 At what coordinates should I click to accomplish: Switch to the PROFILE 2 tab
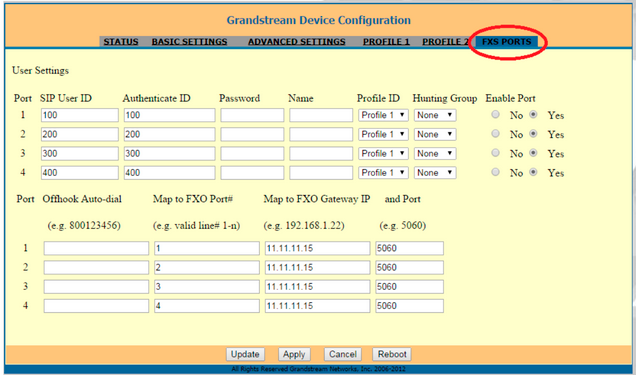click(x=445, y=42)
